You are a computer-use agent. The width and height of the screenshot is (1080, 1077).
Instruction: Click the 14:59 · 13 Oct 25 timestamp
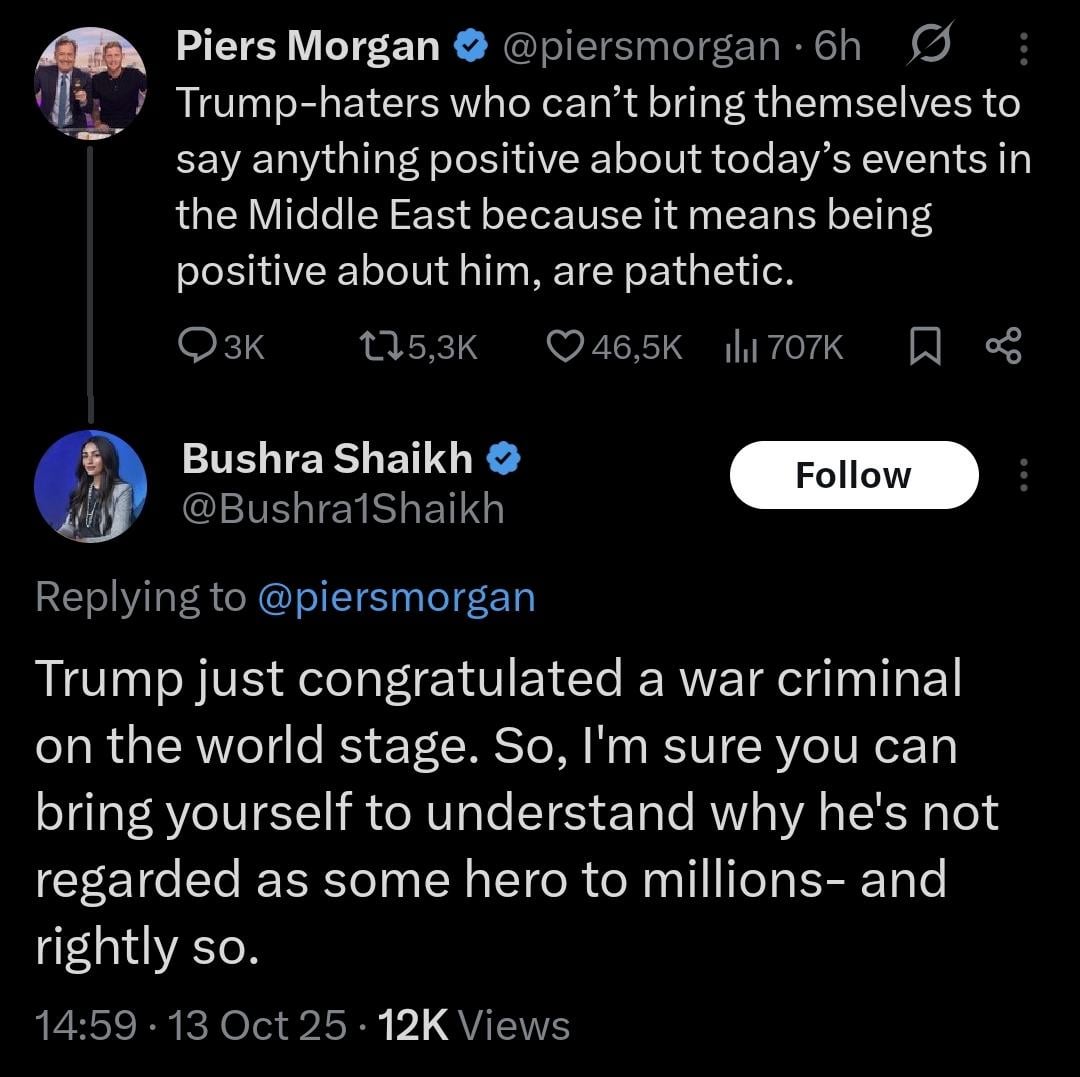point(191,1025)
